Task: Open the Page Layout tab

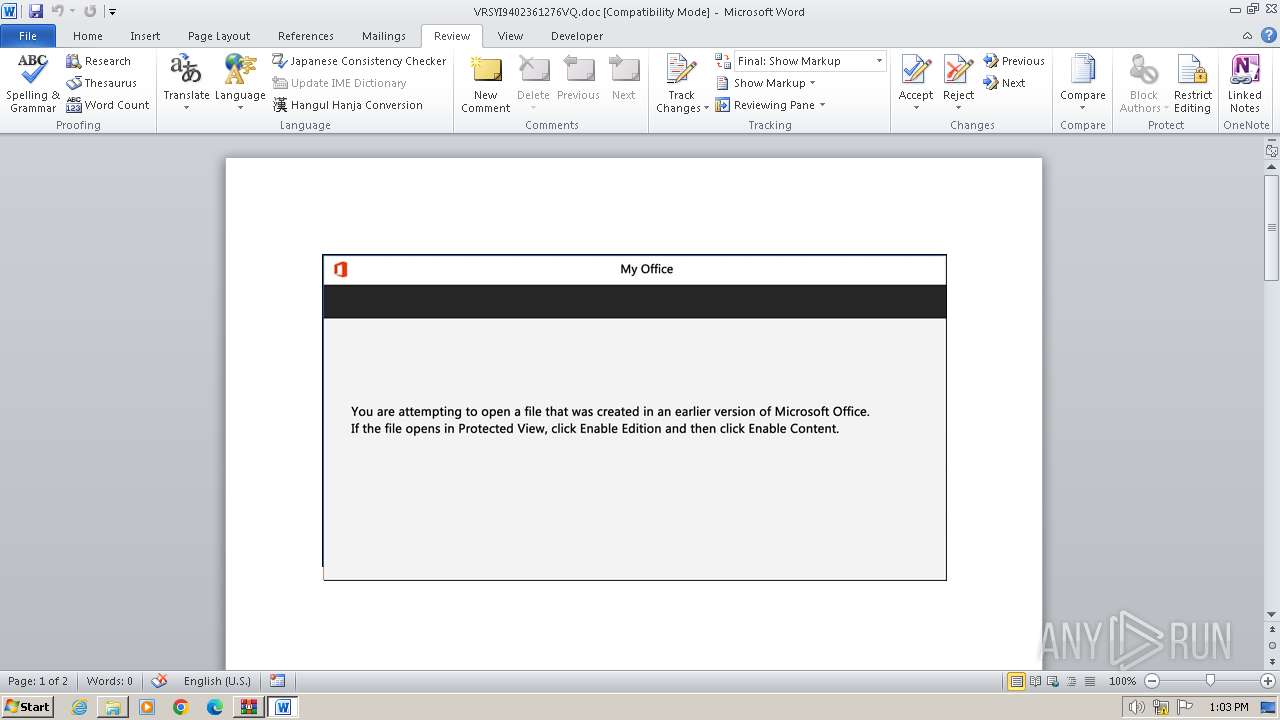Action: click(219, 36)
